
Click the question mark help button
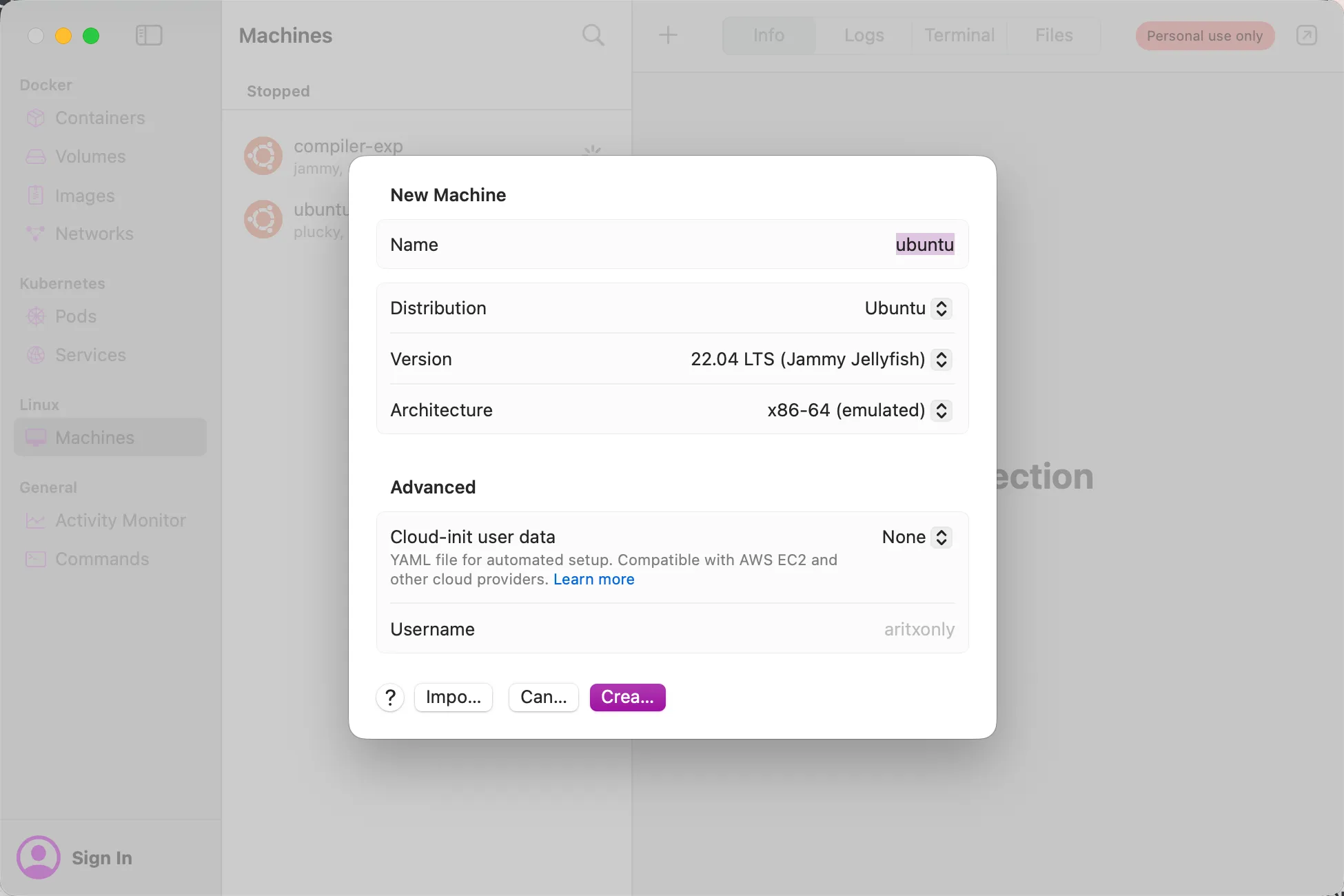tap(390, 698)
